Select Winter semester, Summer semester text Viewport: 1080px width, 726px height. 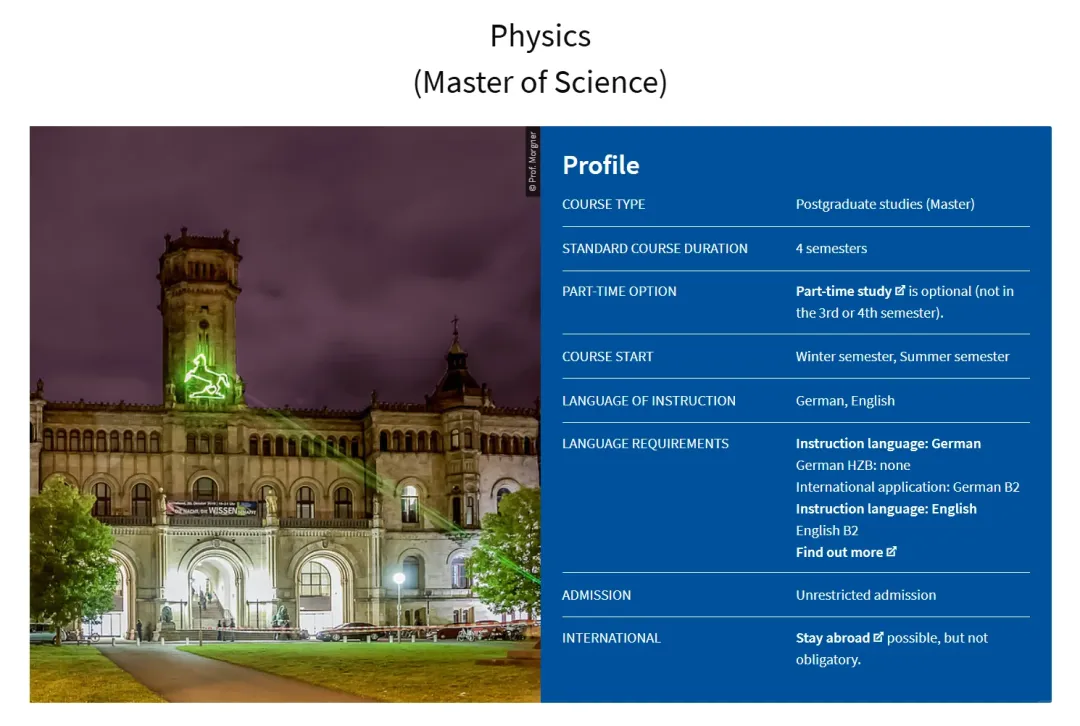coord(902,356)
